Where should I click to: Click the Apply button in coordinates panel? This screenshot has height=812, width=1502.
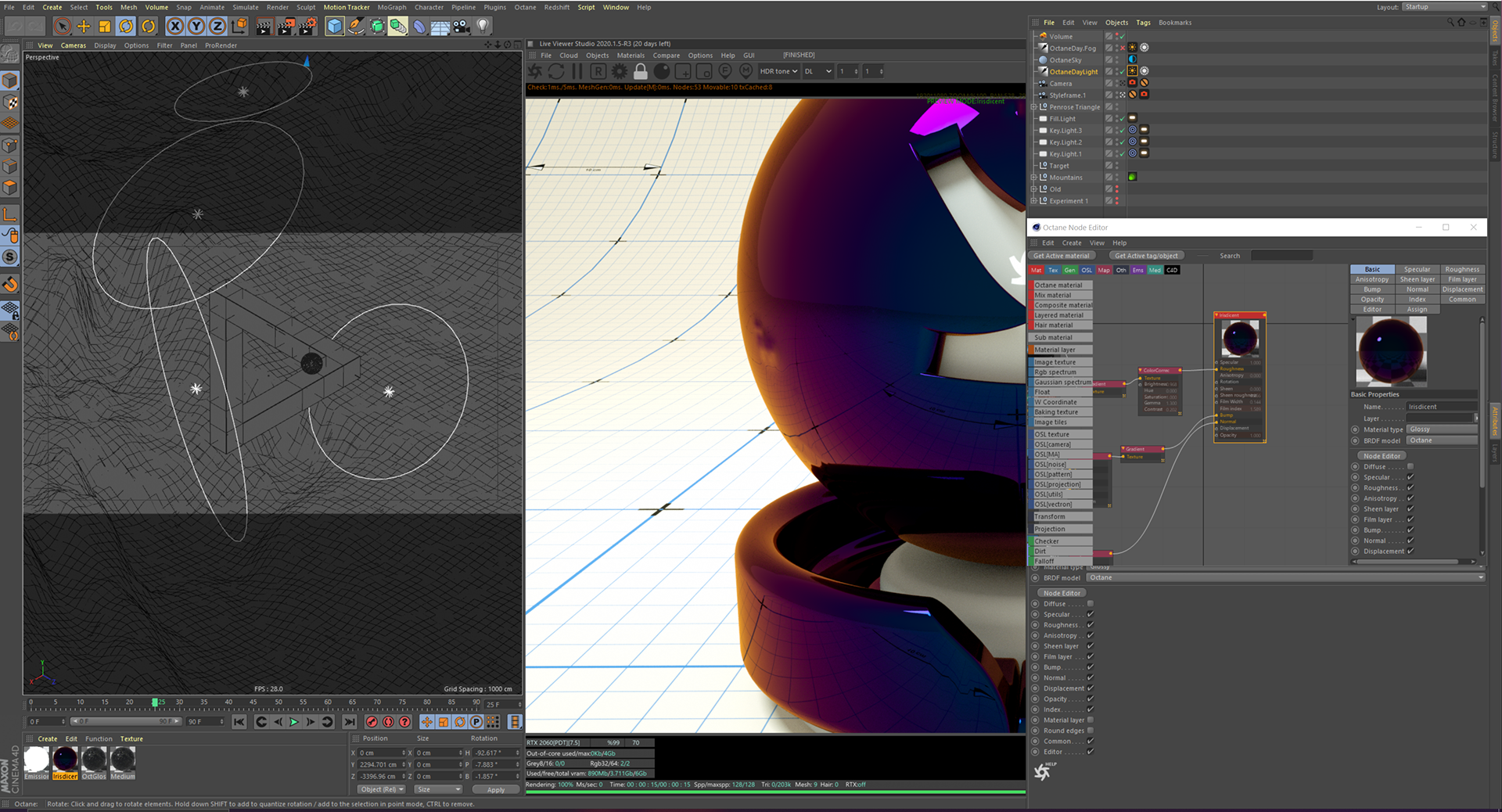pyautogui.click(x=496, y=790)
